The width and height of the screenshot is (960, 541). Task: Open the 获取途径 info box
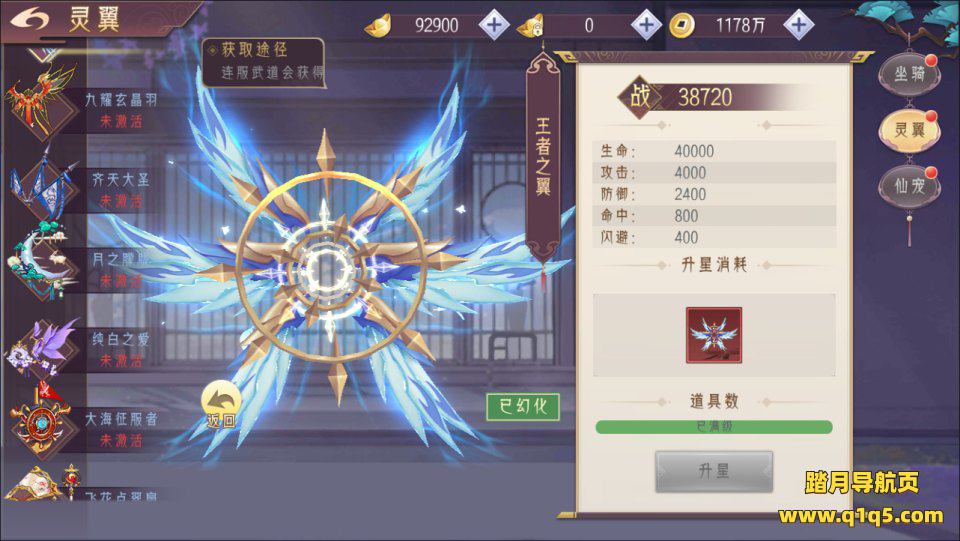[263, 62]
